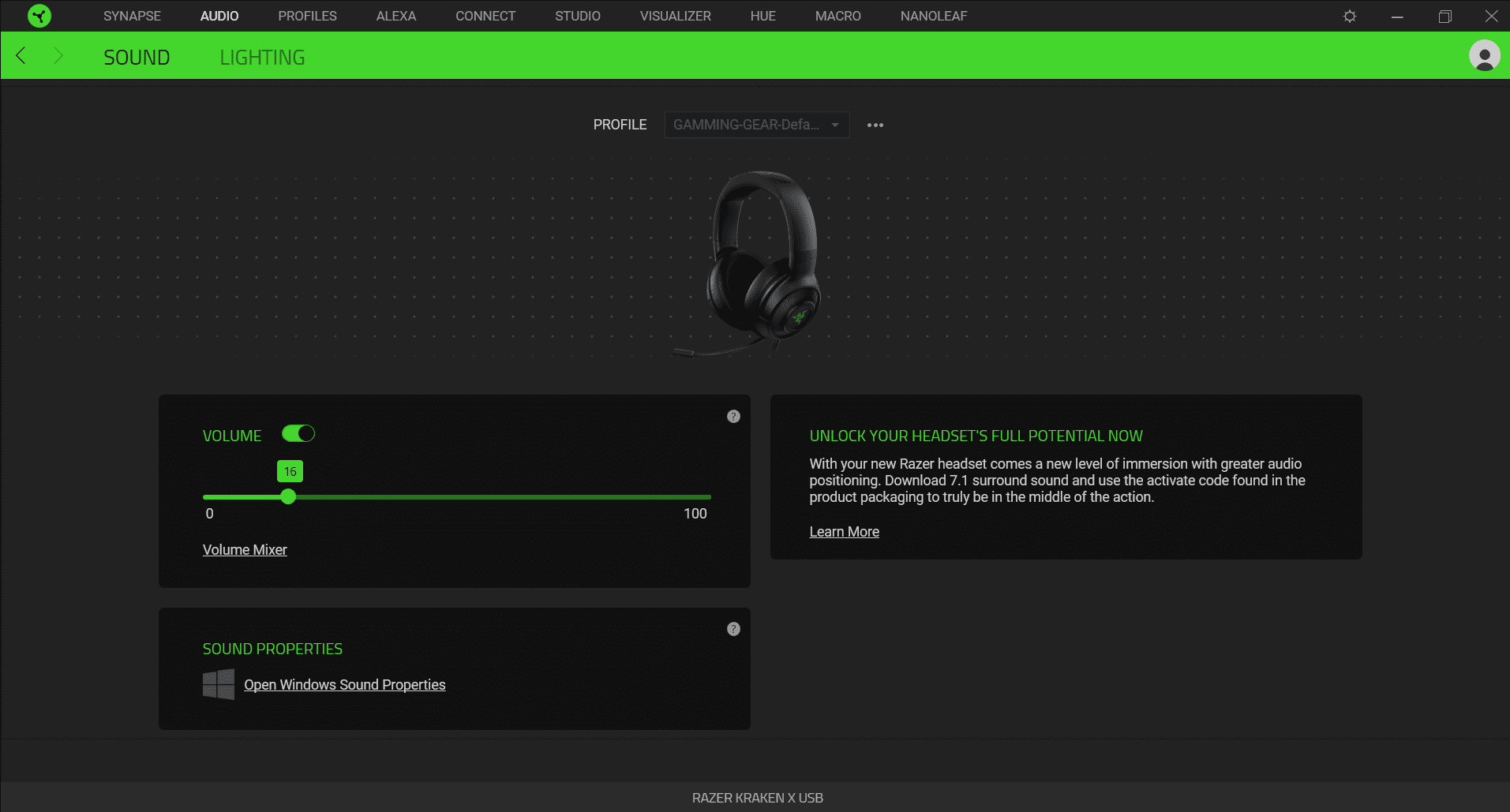Viewport: 1510px width, 812px height.
Task: Select the AUDIO tab
Action: click(x=219, y=16)
